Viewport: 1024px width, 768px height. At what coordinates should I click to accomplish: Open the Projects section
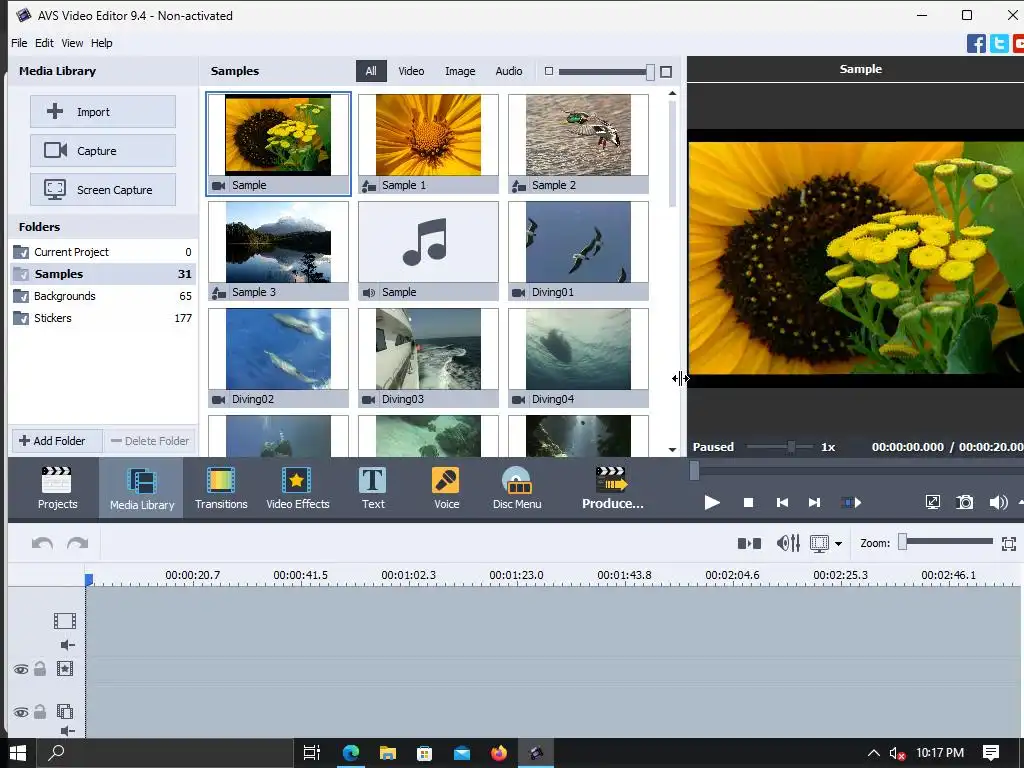click(x=57, y=488)
